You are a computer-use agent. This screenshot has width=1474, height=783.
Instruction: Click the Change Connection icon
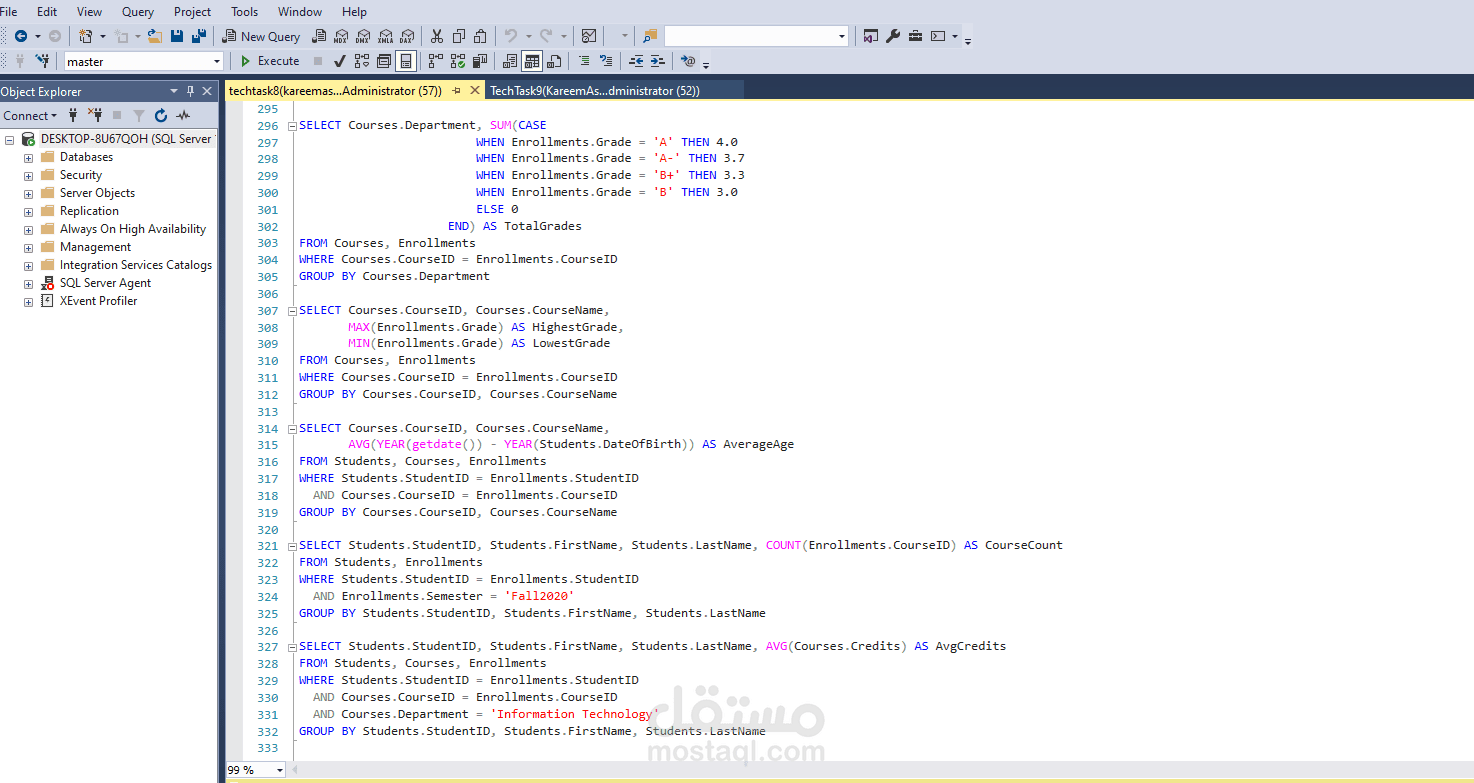pos(42,61)
